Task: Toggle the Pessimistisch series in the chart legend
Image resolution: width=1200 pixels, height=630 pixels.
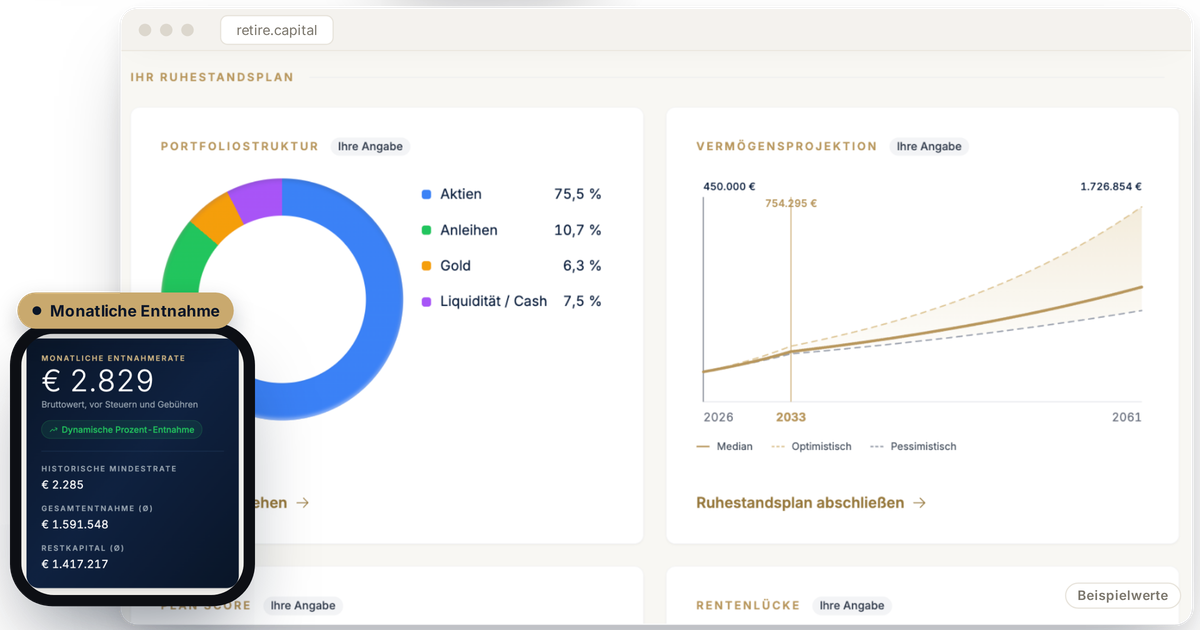Action: coord(913,446)
